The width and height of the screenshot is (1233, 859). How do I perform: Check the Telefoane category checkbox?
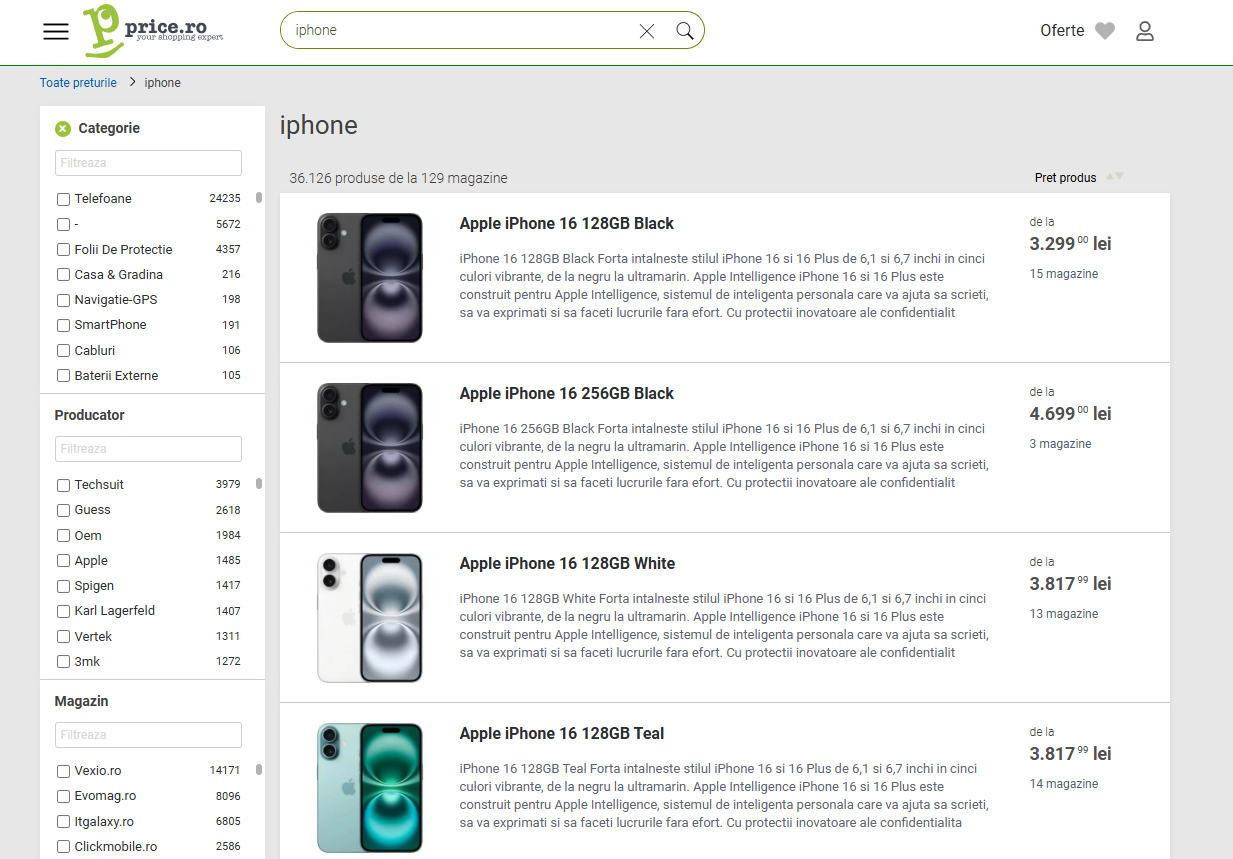pos(64,199)
